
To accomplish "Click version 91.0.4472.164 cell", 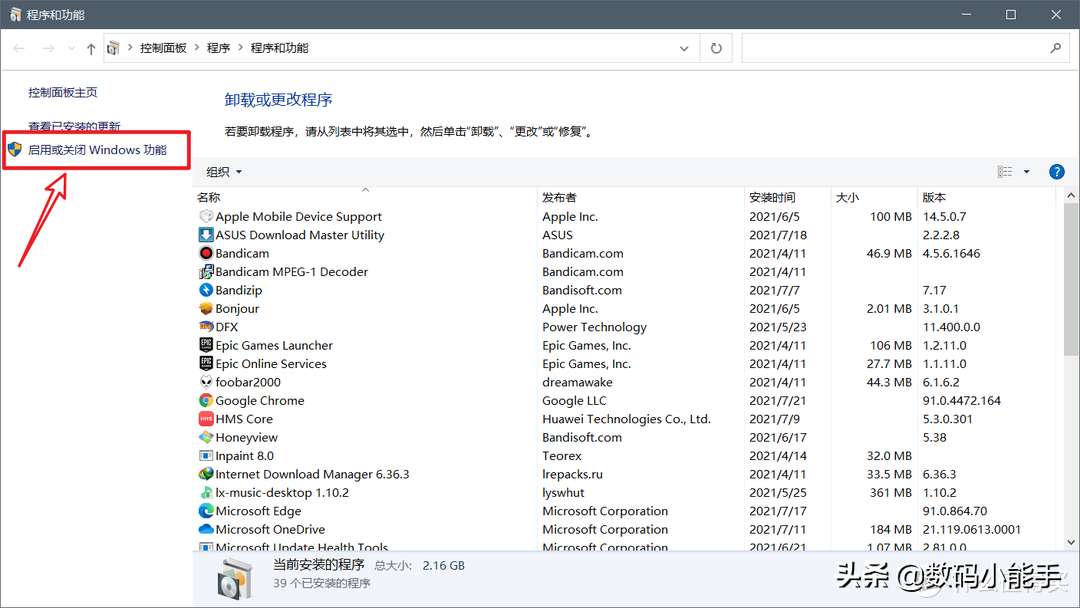I will [x=962, y=401].
